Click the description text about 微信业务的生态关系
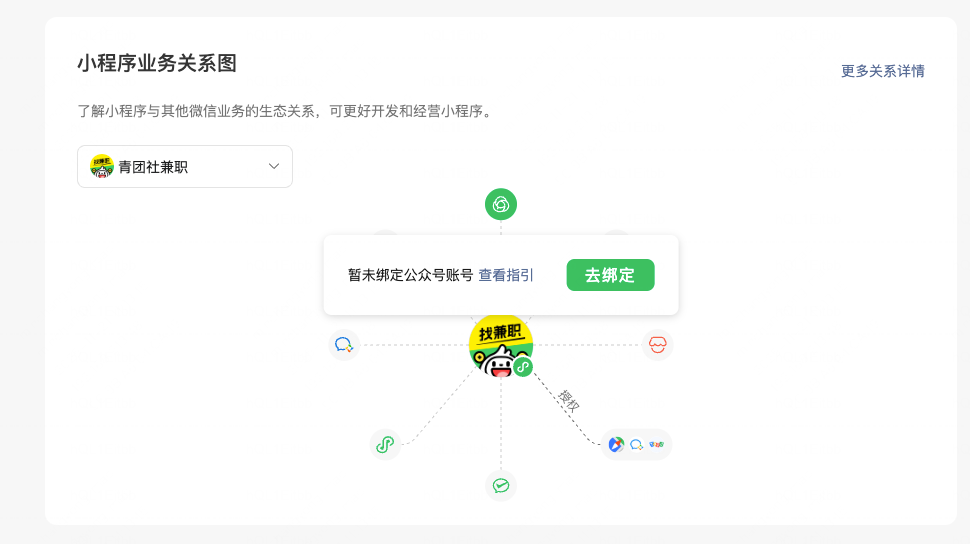Screen dimensions: 970x544 point(287,111)
